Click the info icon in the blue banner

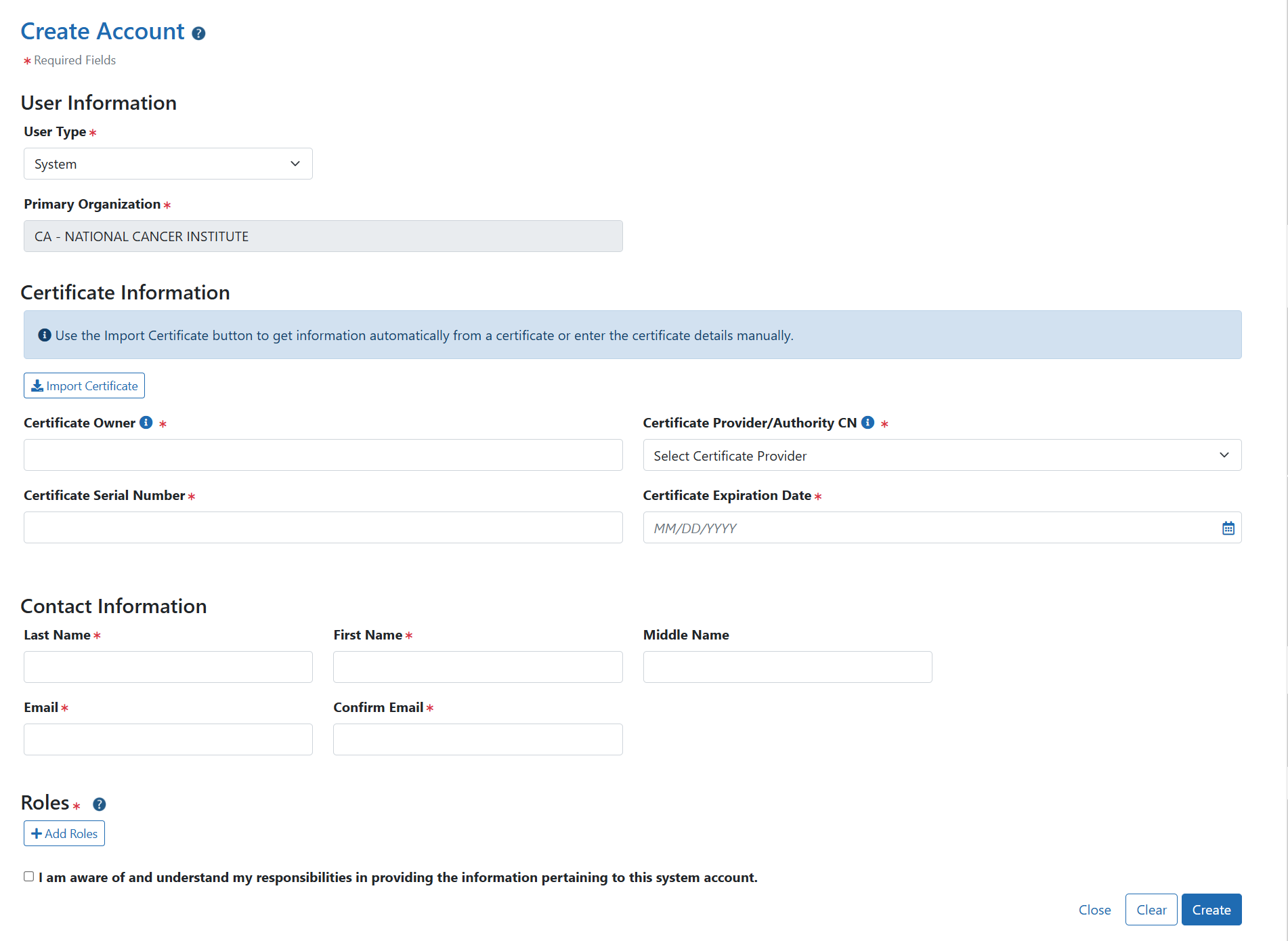(45, 335)
